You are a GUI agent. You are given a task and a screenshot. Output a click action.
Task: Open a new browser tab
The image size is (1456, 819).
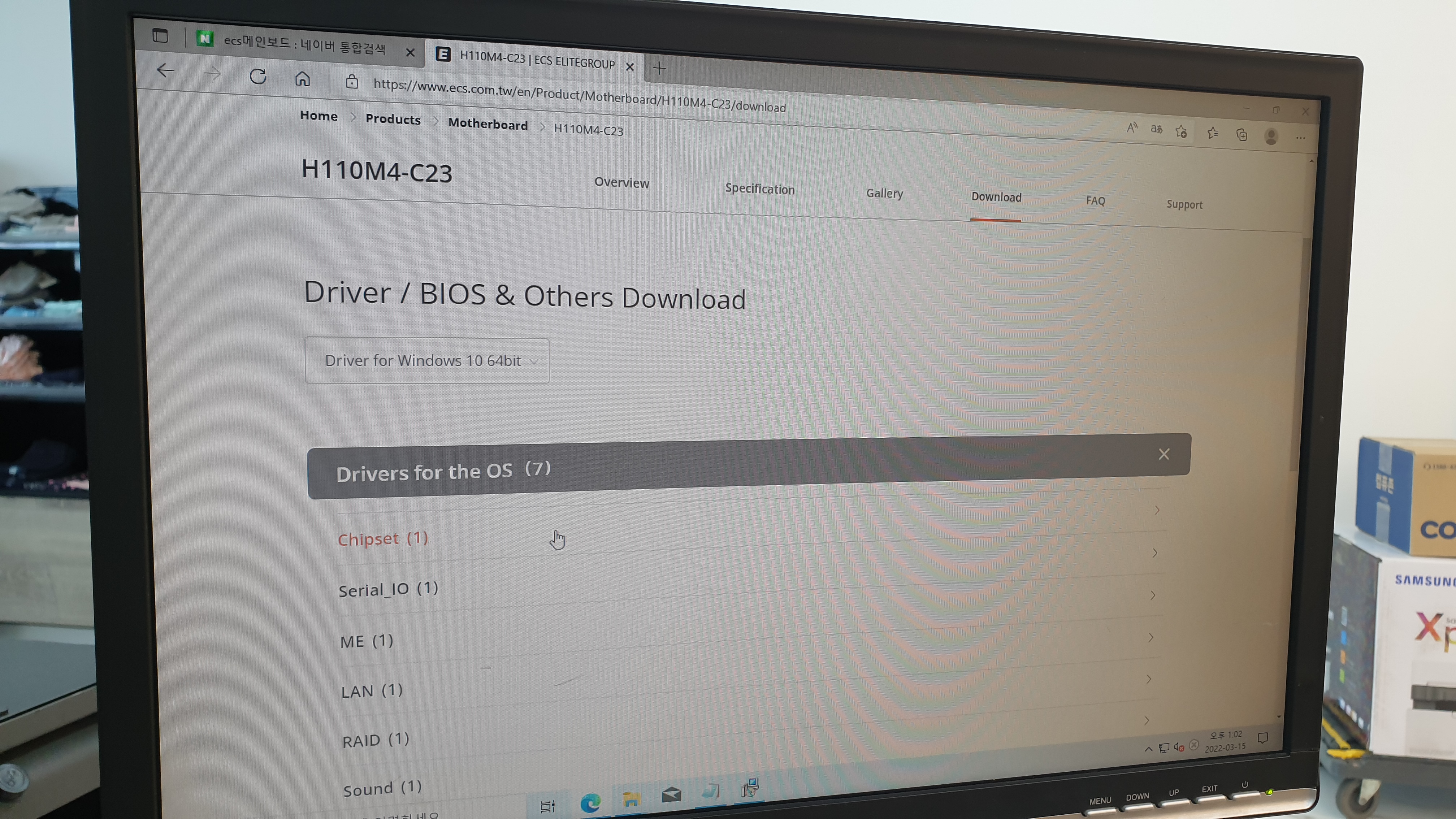coord(659,69)
